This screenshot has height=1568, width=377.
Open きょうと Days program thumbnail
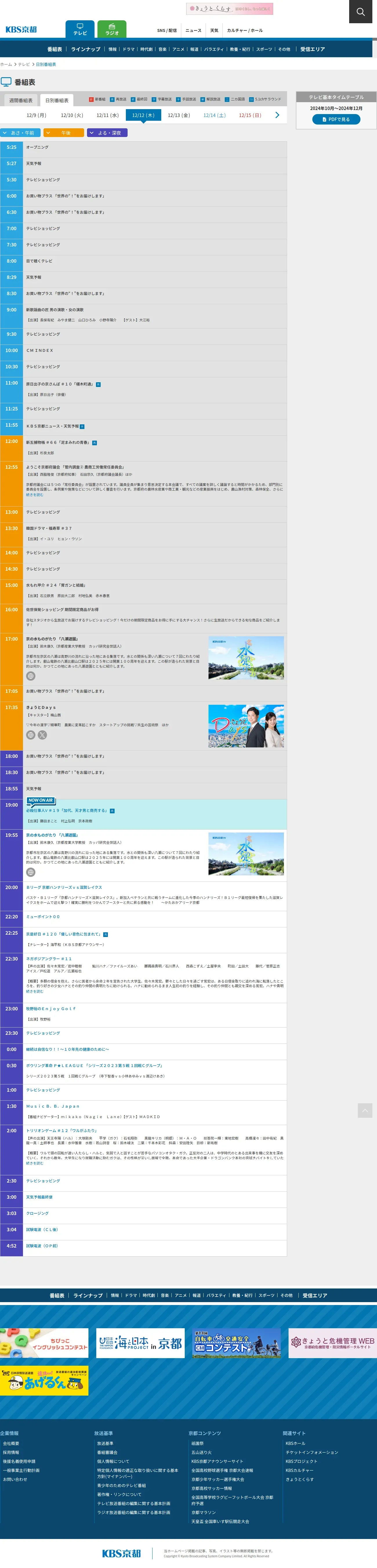(246, 726)
